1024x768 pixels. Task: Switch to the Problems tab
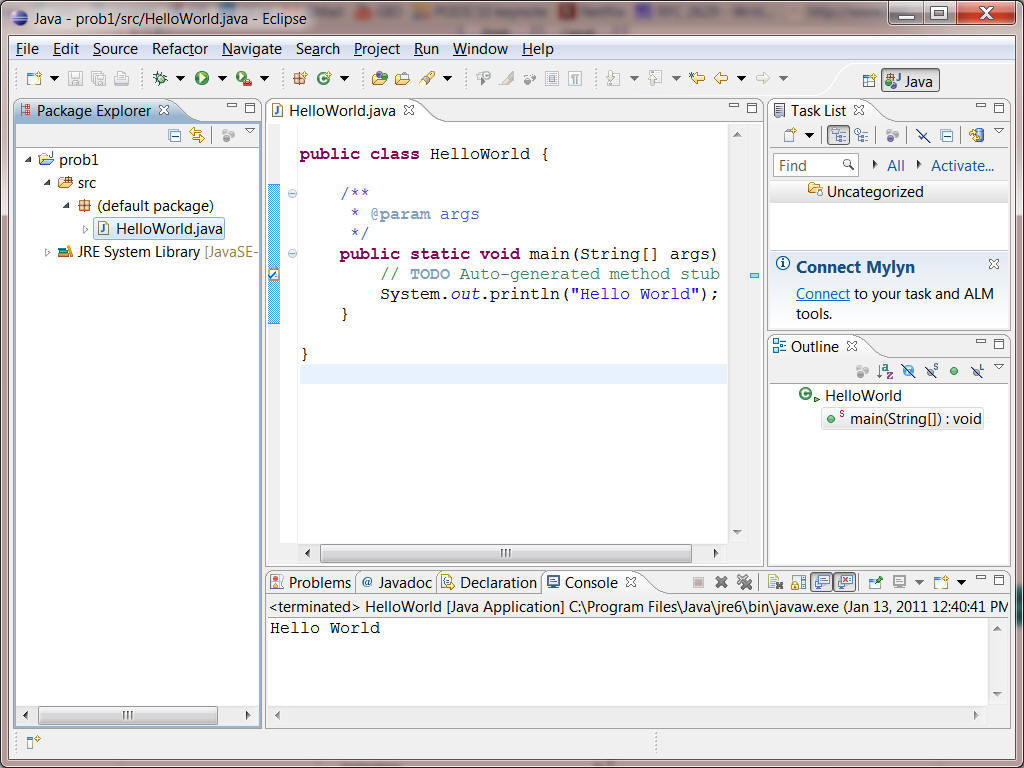tap(311, 583)
